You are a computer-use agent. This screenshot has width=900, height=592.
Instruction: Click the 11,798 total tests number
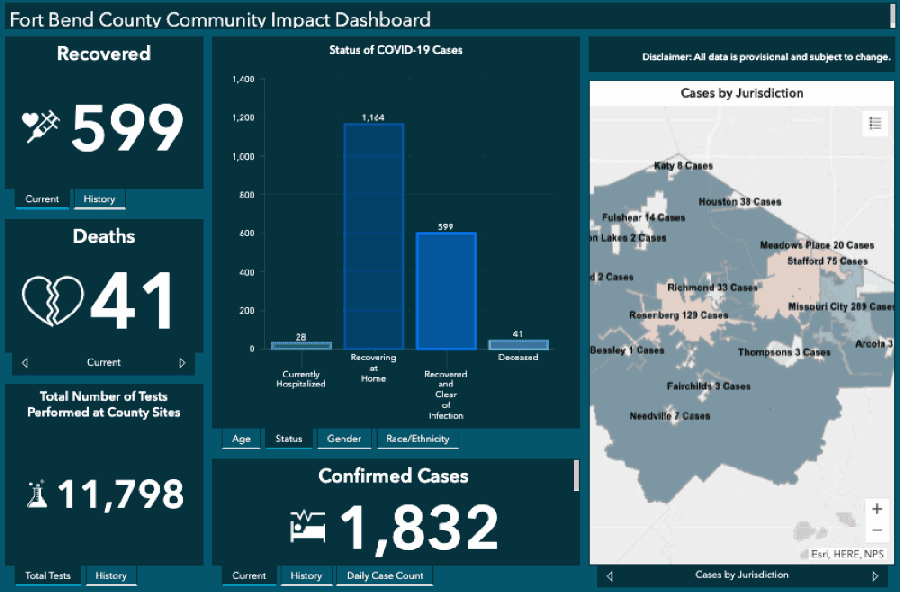pos(121,494)
